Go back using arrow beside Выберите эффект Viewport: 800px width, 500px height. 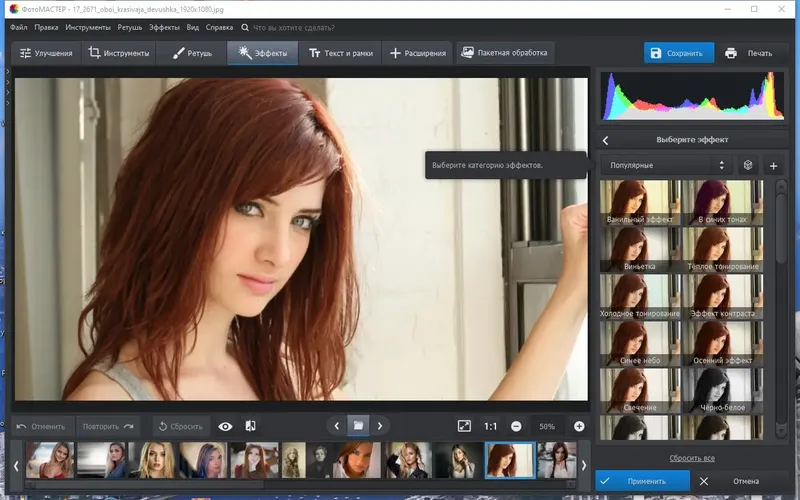[606, 140]
